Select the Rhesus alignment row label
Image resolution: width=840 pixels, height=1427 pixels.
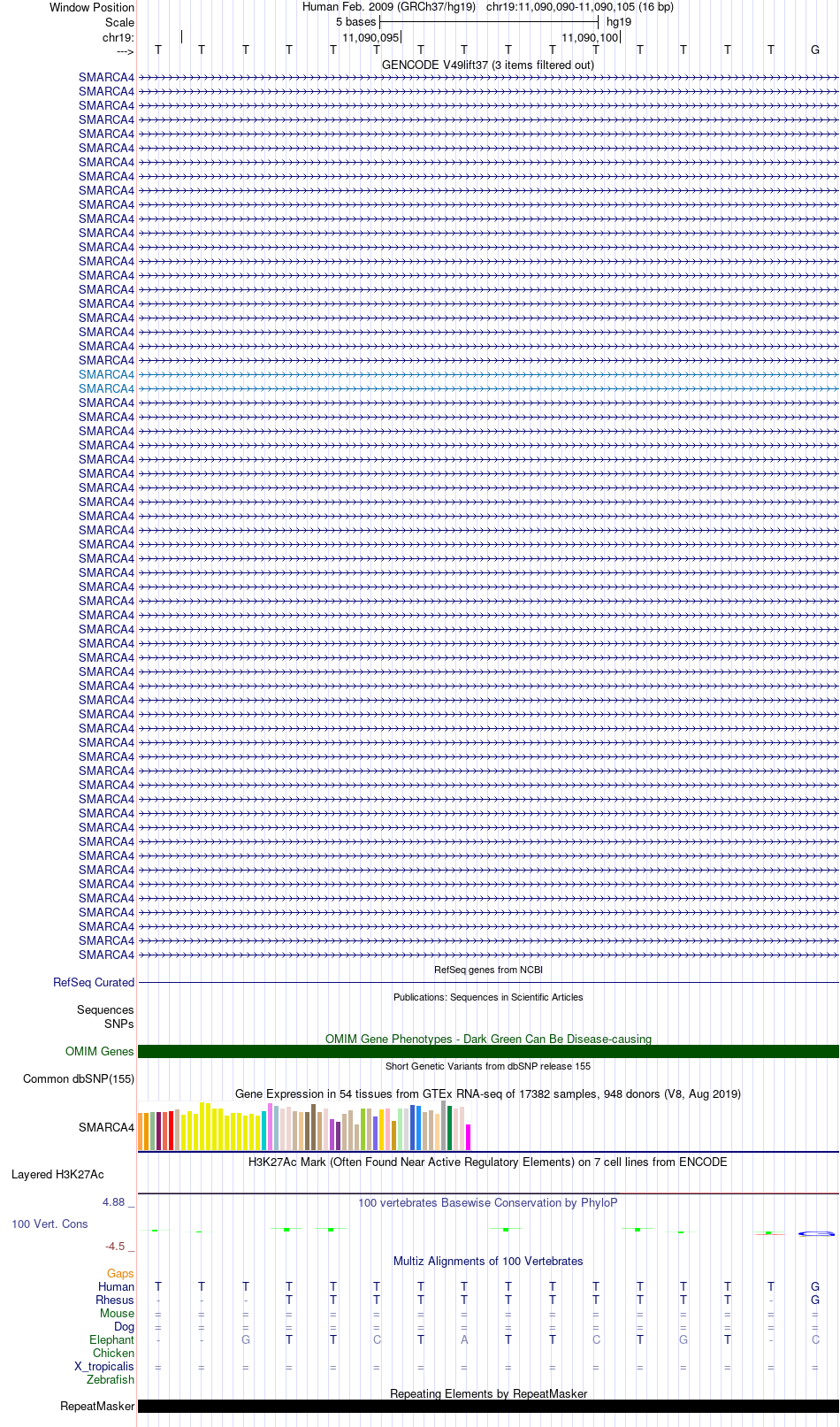tap(115, 1300)
